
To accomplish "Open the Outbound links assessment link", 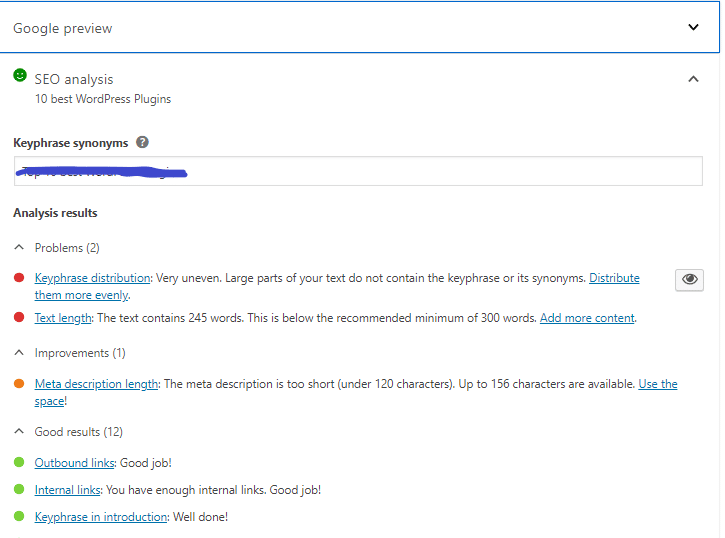I will point(74,463).
